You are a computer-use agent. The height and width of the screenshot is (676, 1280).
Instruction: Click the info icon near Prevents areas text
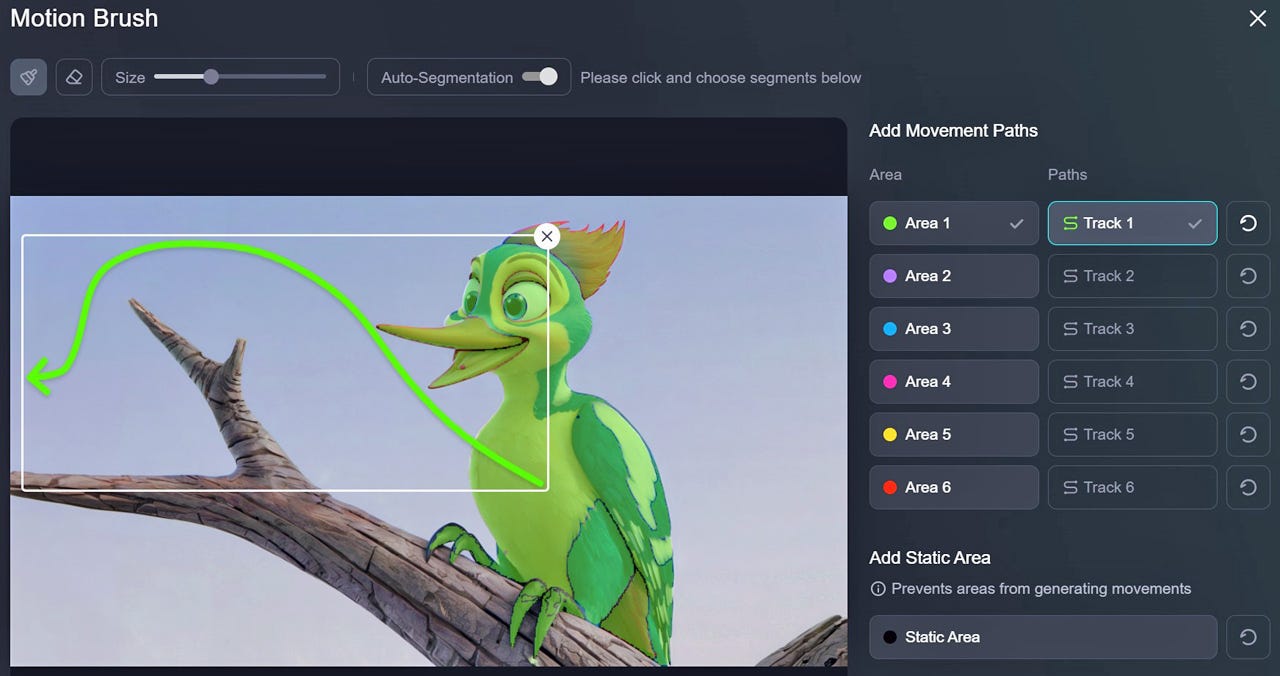(x=877, y=589)
